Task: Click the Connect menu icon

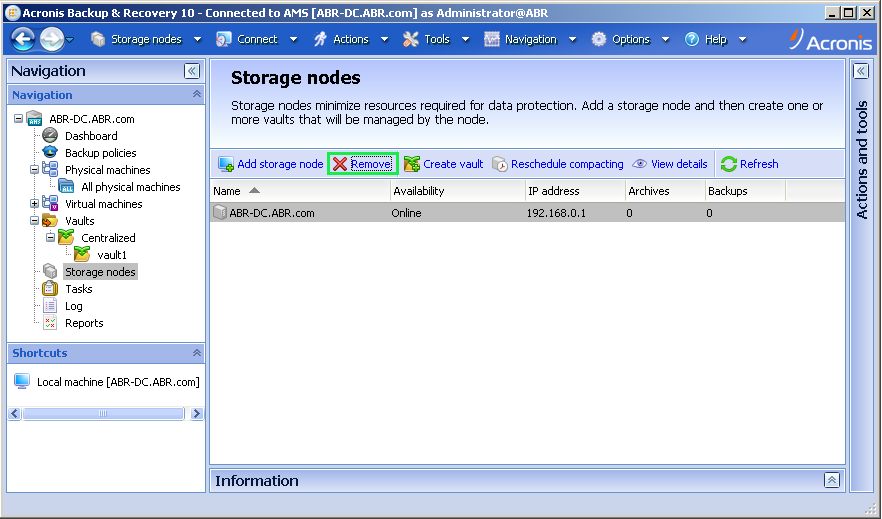Action: [224, 39]
